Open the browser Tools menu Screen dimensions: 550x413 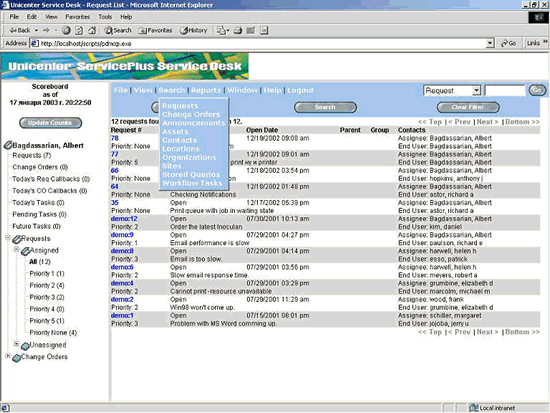click(x=105, y=17)
